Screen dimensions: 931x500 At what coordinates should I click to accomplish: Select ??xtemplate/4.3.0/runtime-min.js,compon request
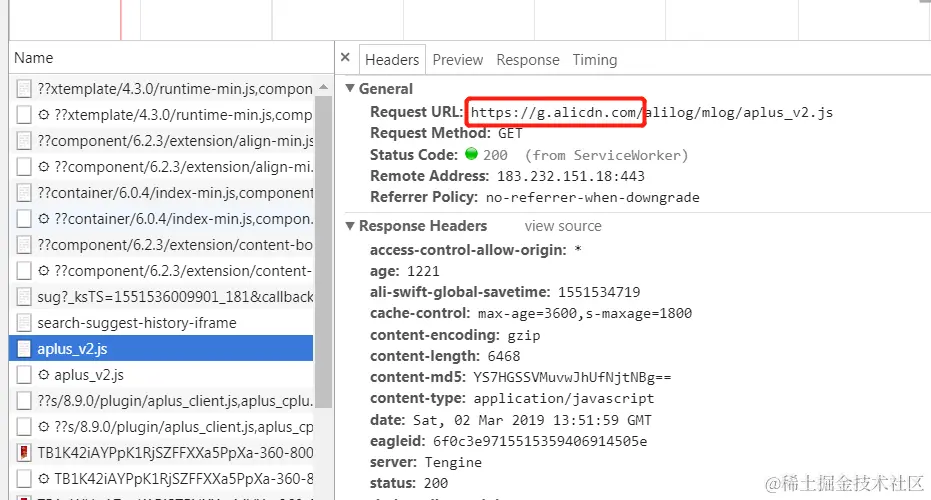coord(161,88)
